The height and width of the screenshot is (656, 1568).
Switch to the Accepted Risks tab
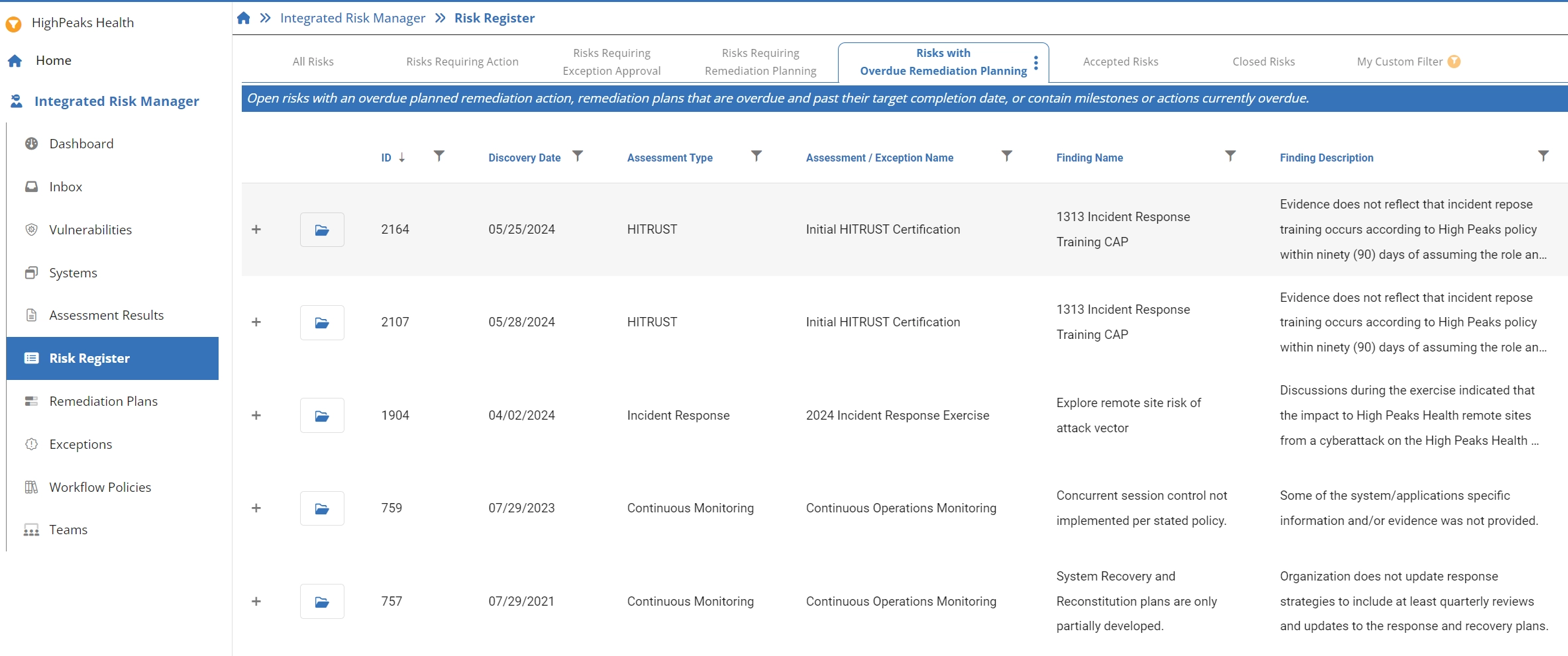click(1121, 62)
